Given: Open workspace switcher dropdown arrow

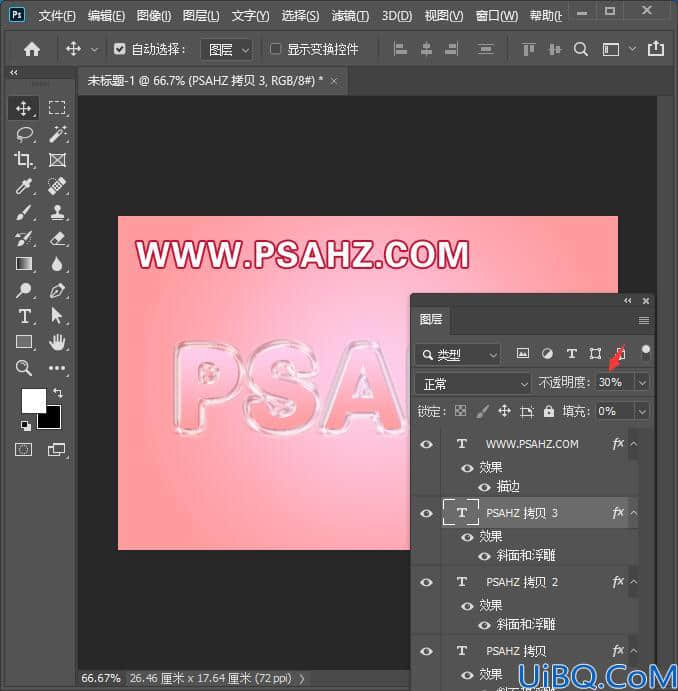Looking at the screenshot, I should pos(633,48).
